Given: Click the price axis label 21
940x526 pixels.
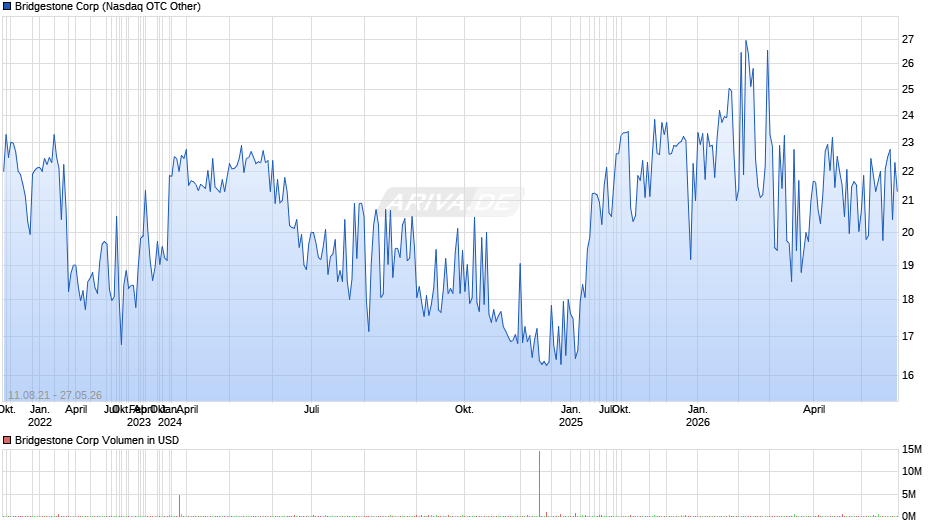Looking at the screenshot, I should (x=908, y=200).
